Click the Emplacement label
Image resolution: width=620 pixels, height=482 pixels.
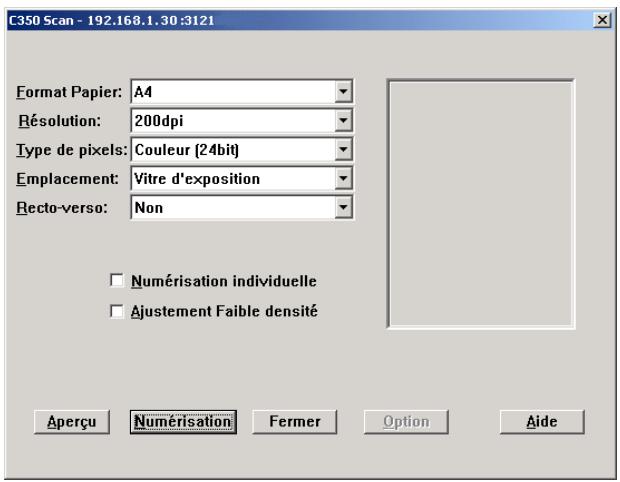click(x=67, y=179)
